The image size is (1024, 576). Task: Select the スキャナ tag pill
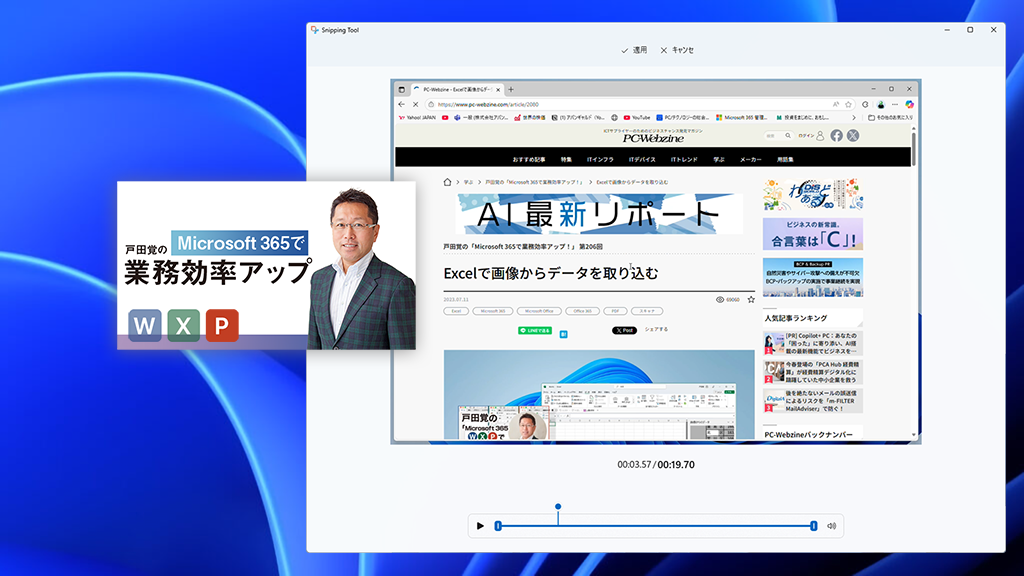coord(647,311)
